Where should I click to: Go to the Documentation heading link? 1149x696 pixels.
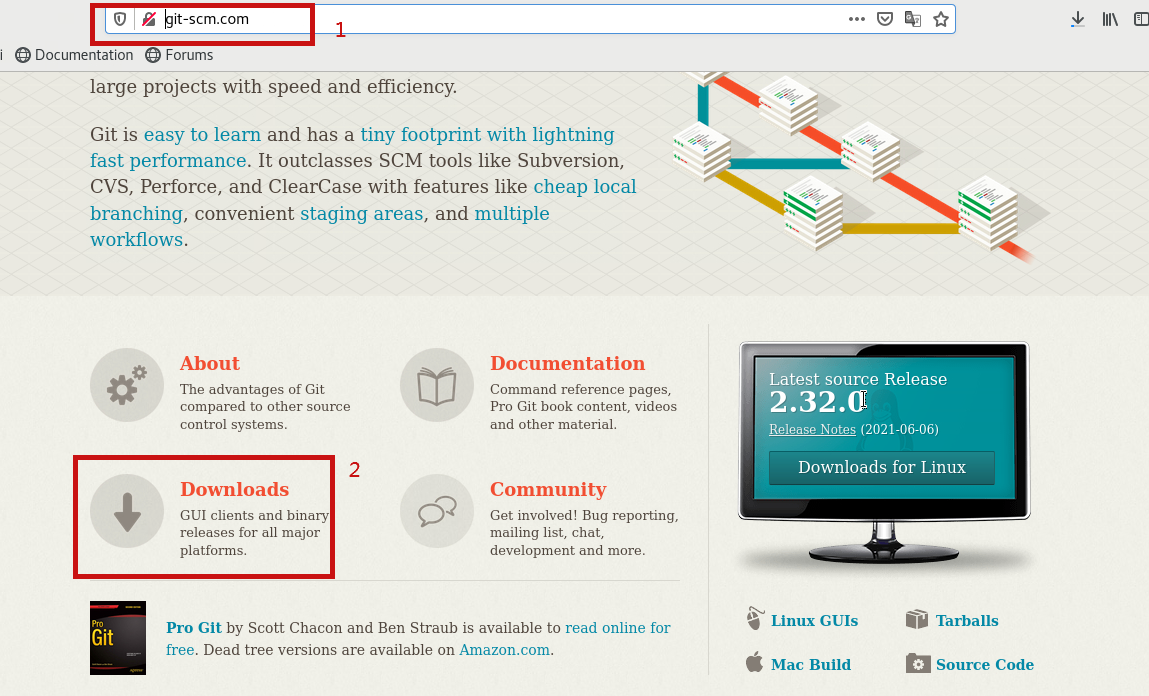coord(567,363)
